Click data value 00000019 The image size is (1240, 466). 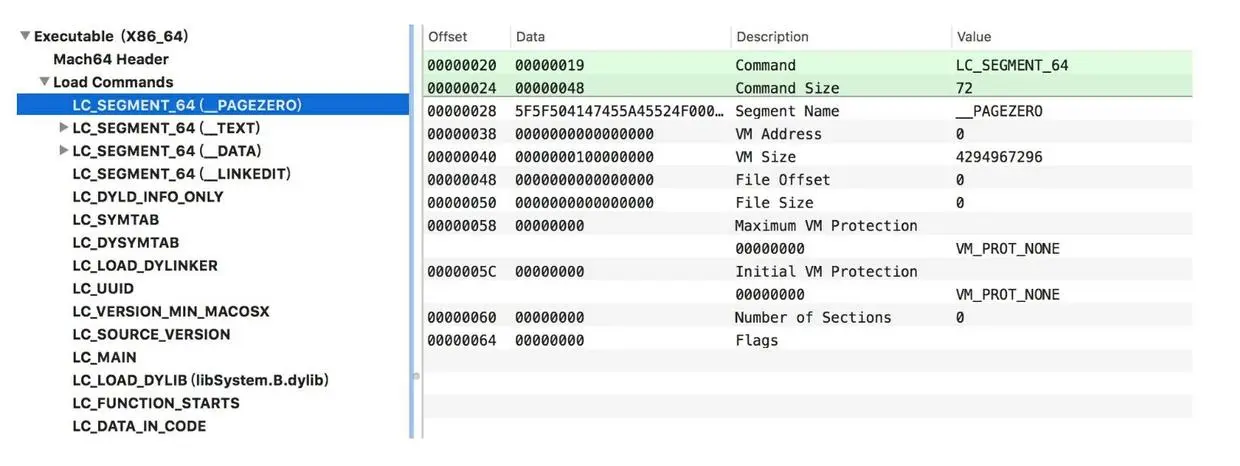pos(549,65)
